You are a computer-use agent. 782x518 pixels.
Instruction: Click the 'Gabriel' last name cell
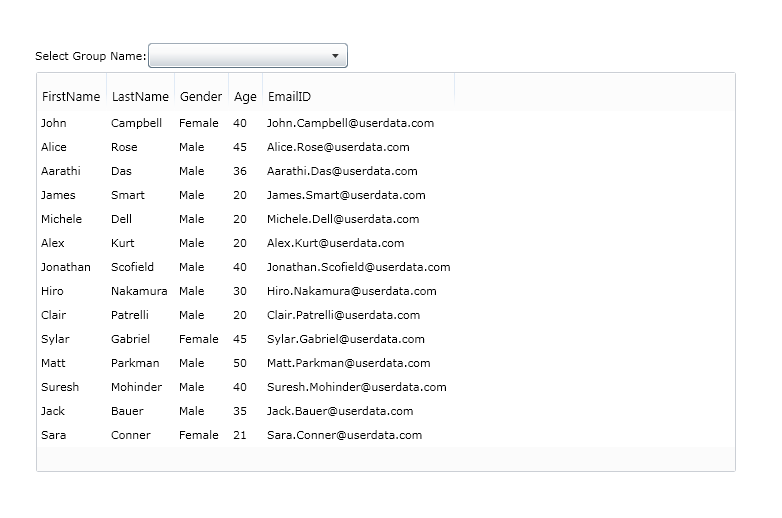pos(130,339)
